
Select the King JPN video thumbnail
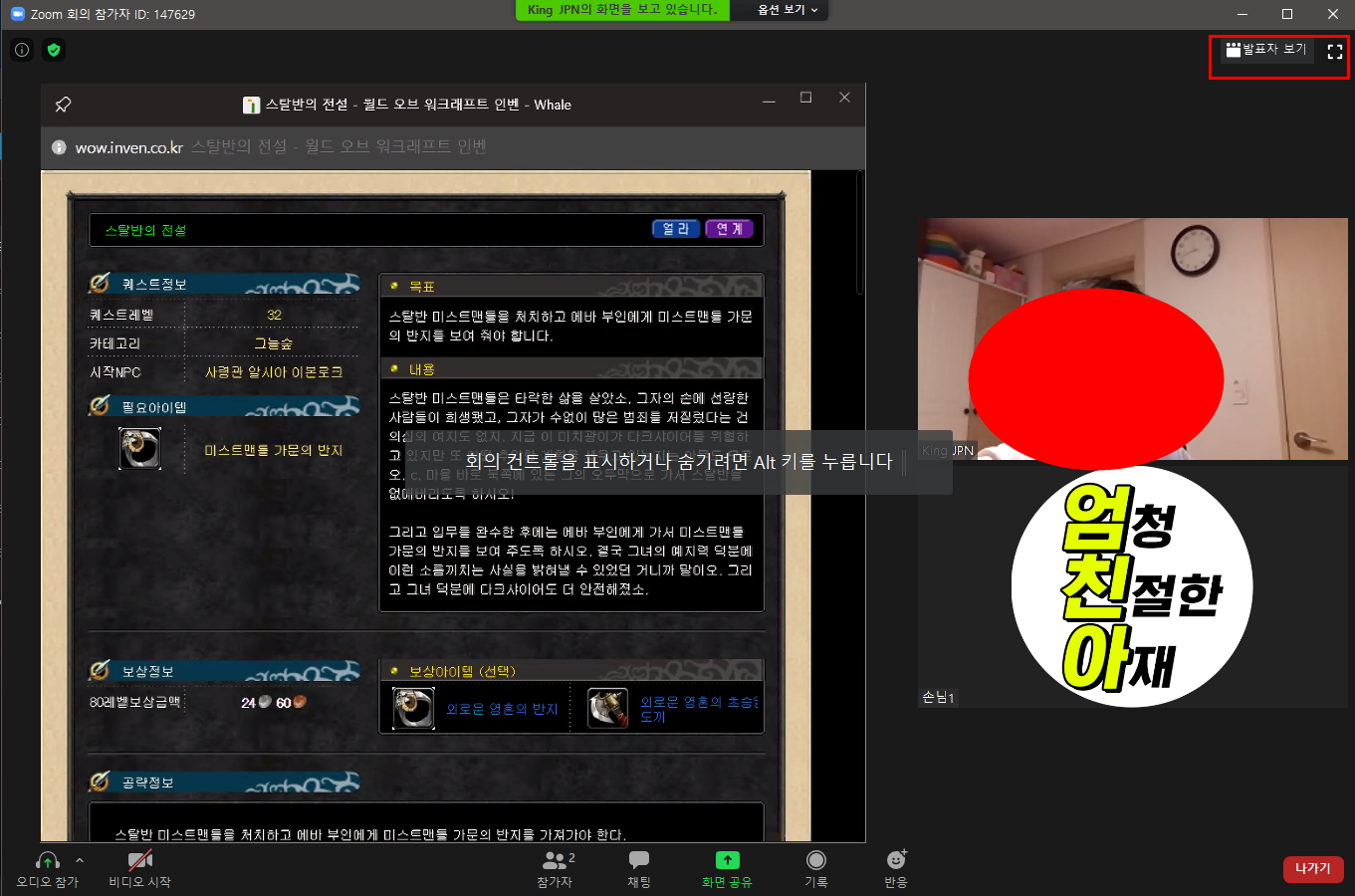tap(1132, 339)
